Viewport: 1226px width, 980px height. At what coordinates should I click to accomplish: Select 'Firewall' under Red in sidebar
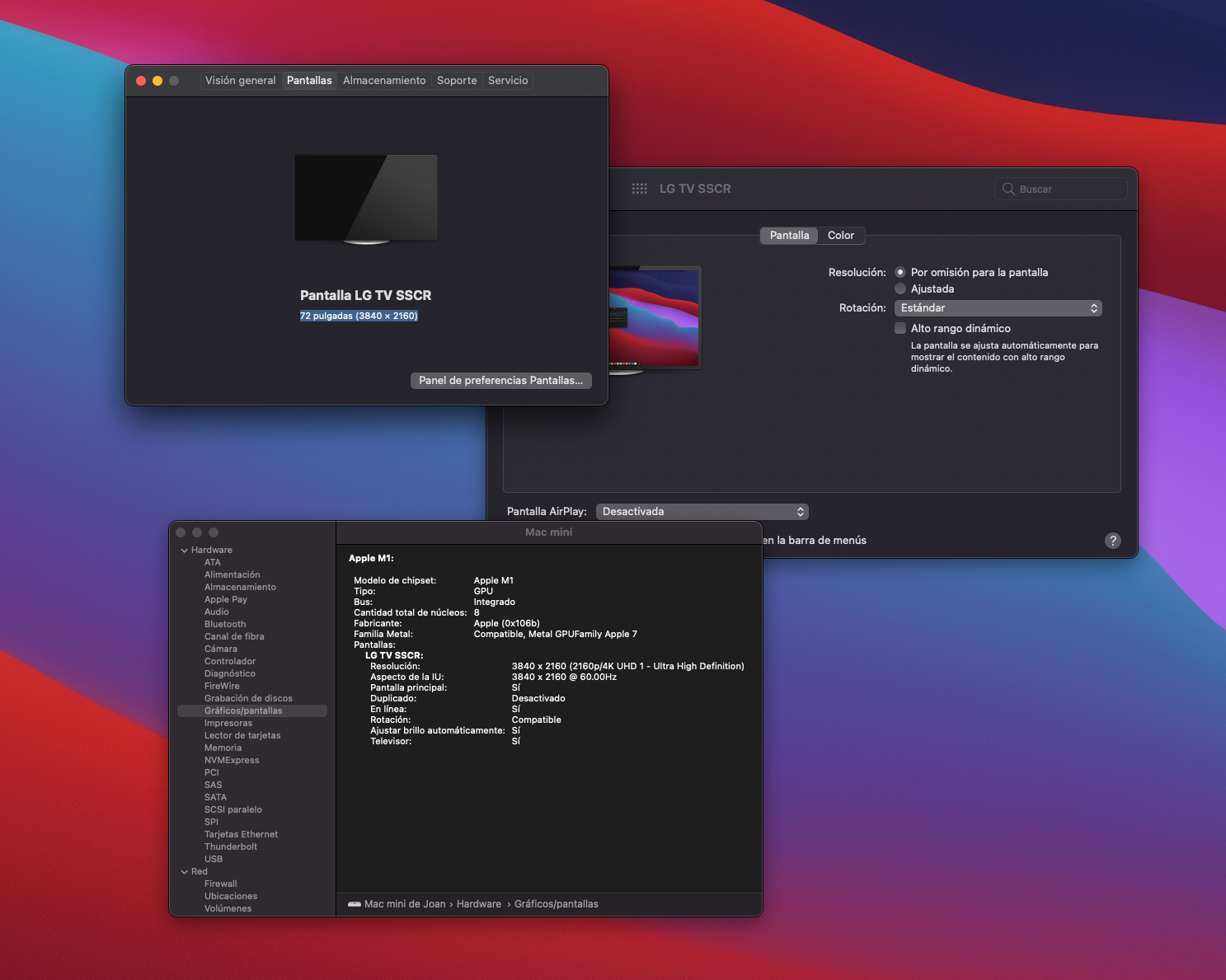tap(221, 884)
